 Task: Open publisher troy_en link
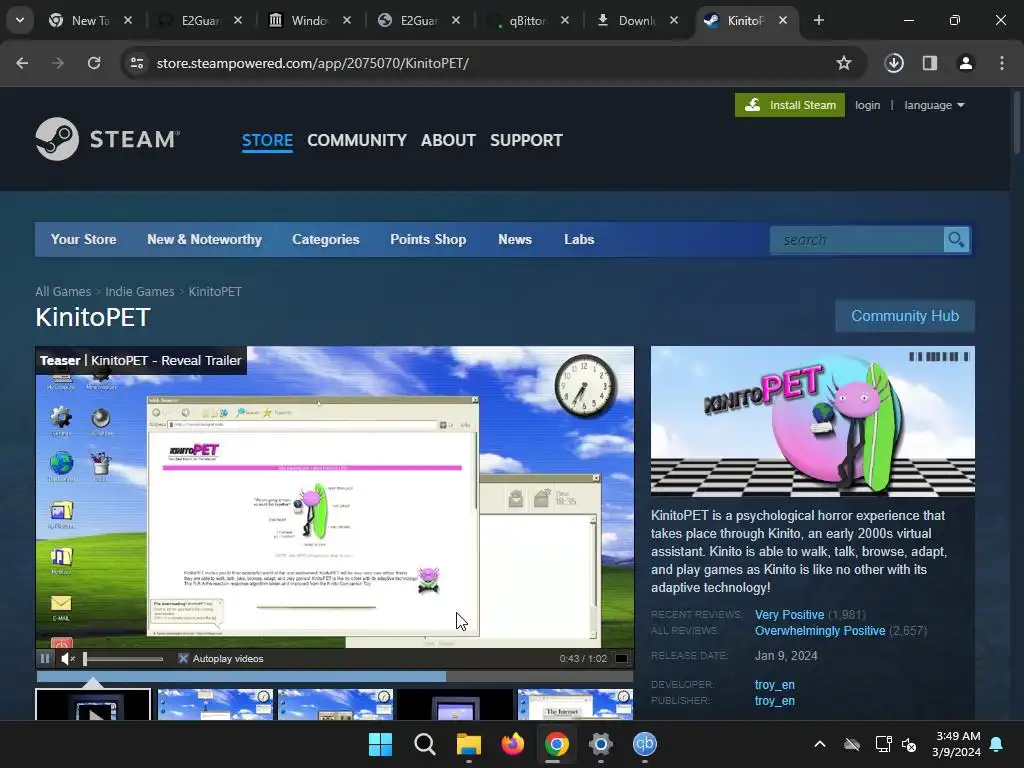tap(775, 701)
